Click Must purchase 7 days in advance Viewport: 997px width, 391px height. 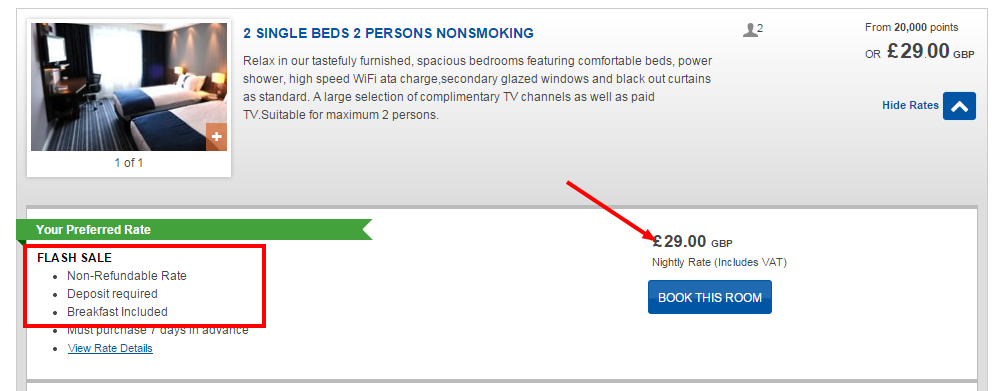(158, 330)
